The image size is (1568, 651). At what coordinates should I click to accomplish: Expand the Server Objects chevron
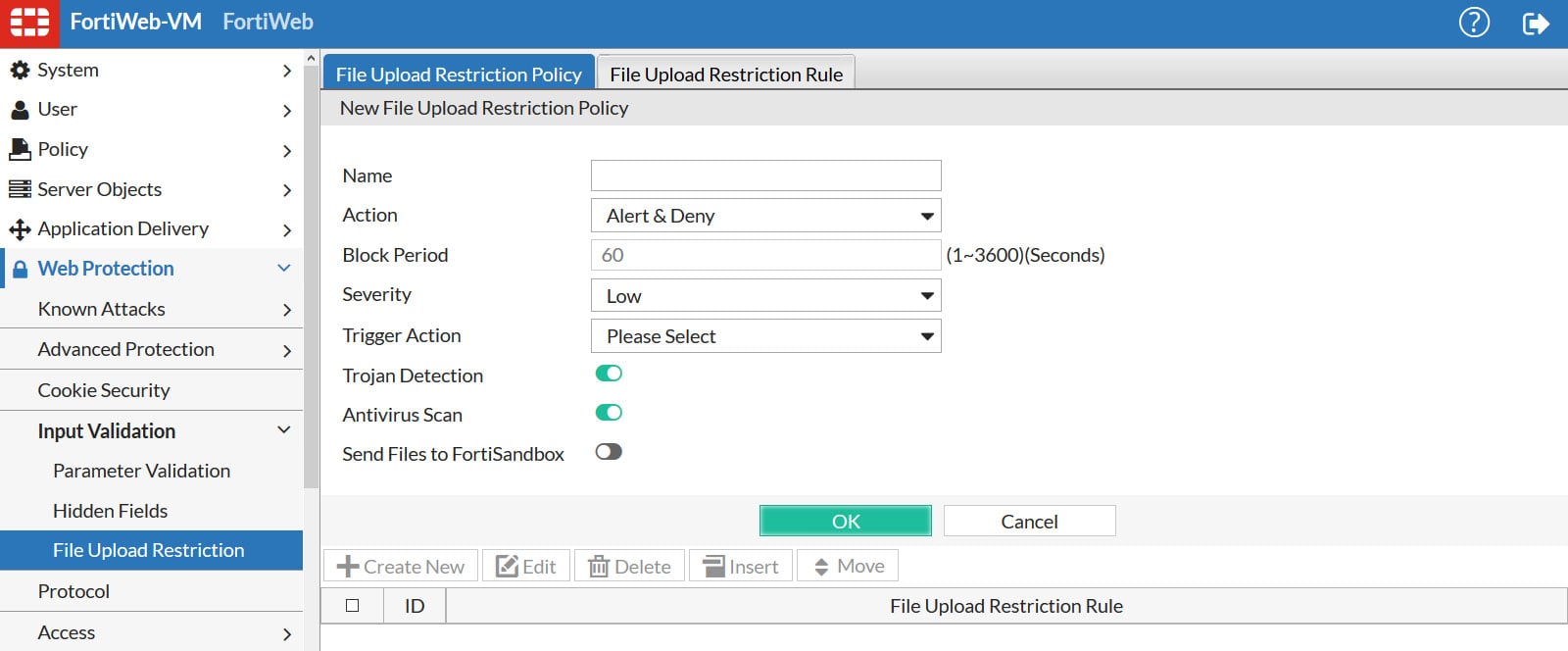click(286, 190)
